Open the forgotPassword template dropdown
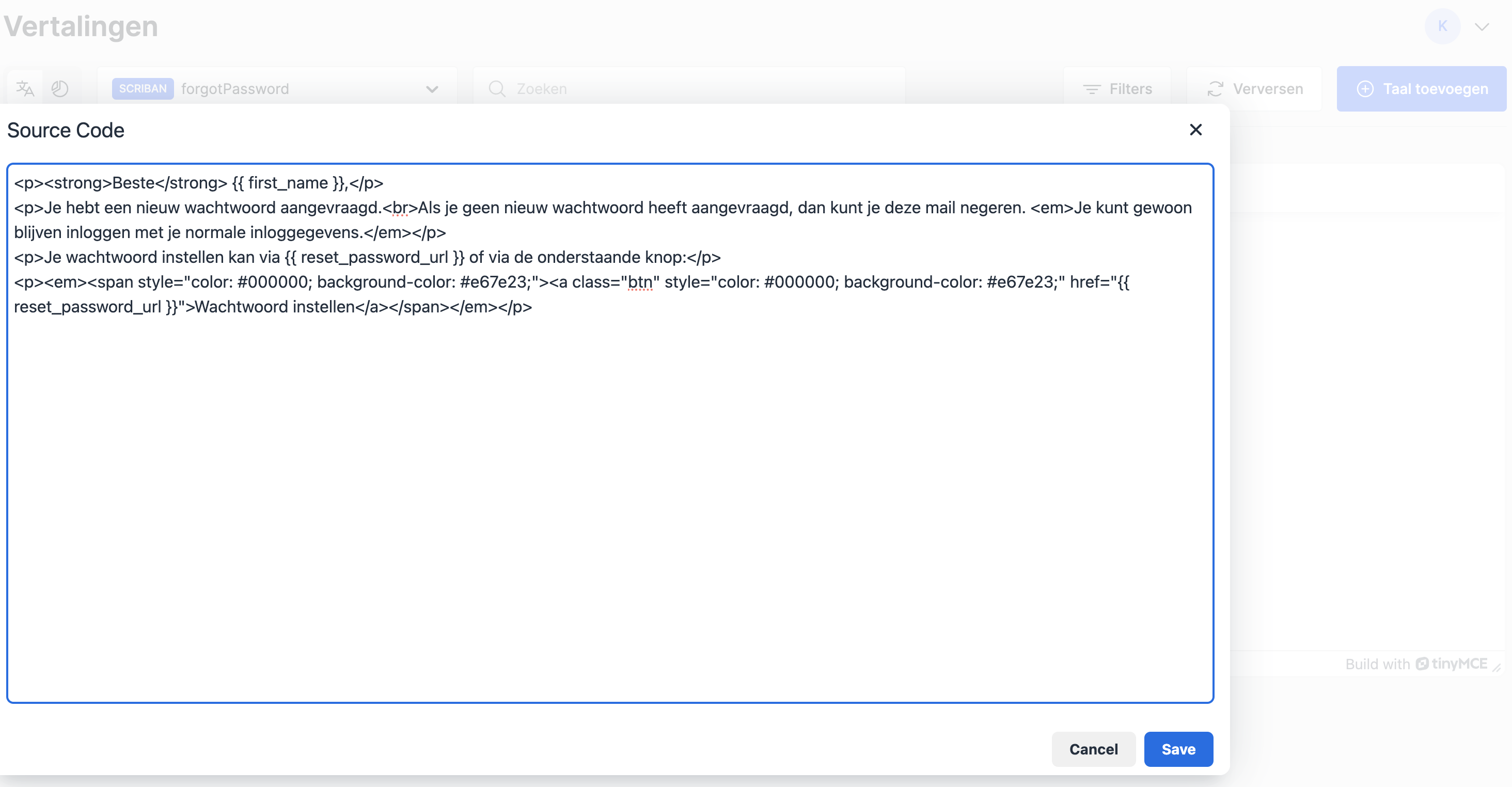Image resolution: width=1512 pixels, height=787 pixels. 235,89
